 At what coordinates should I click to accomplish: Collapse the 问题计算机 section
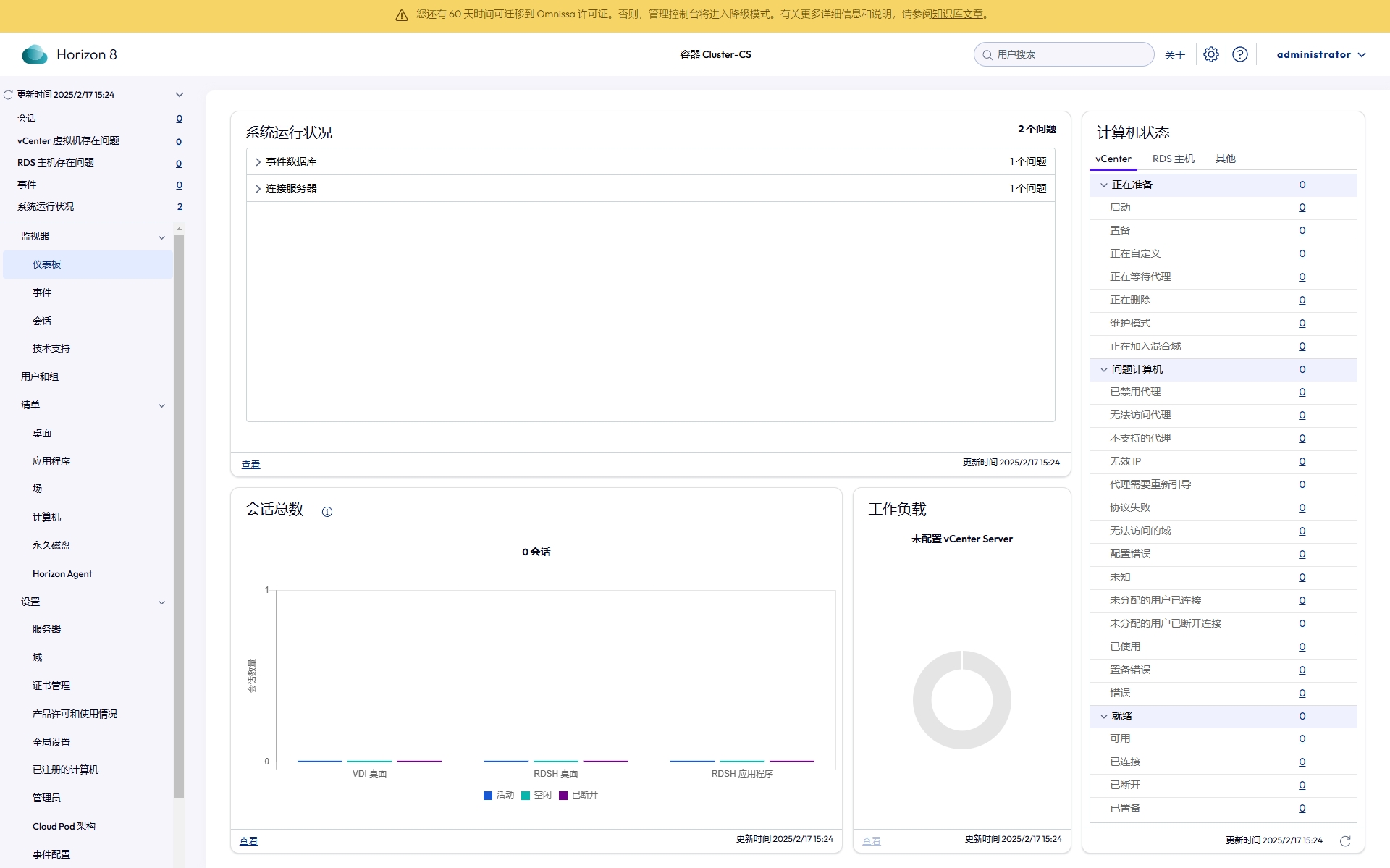point(1104,370)
